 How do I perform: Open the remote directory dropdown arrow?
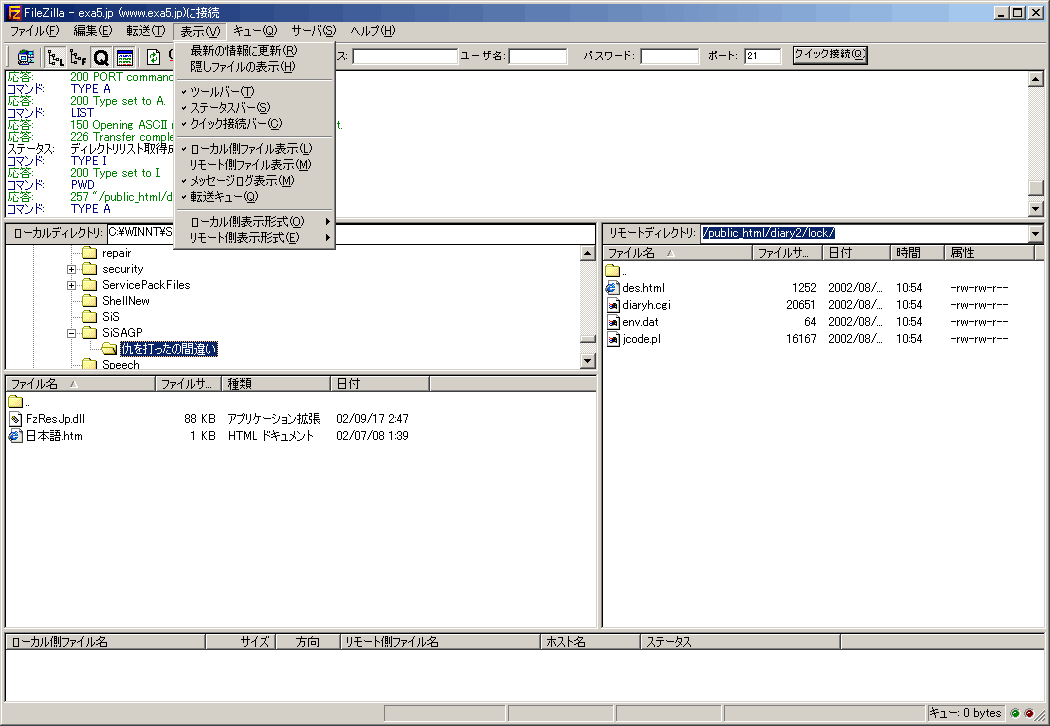1036,234
